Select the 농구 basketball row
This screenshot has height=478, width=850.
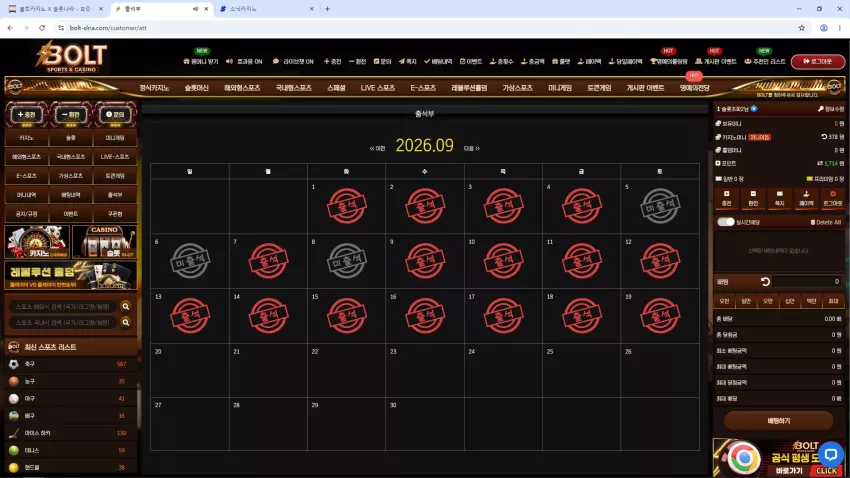[x=70, y=382]
